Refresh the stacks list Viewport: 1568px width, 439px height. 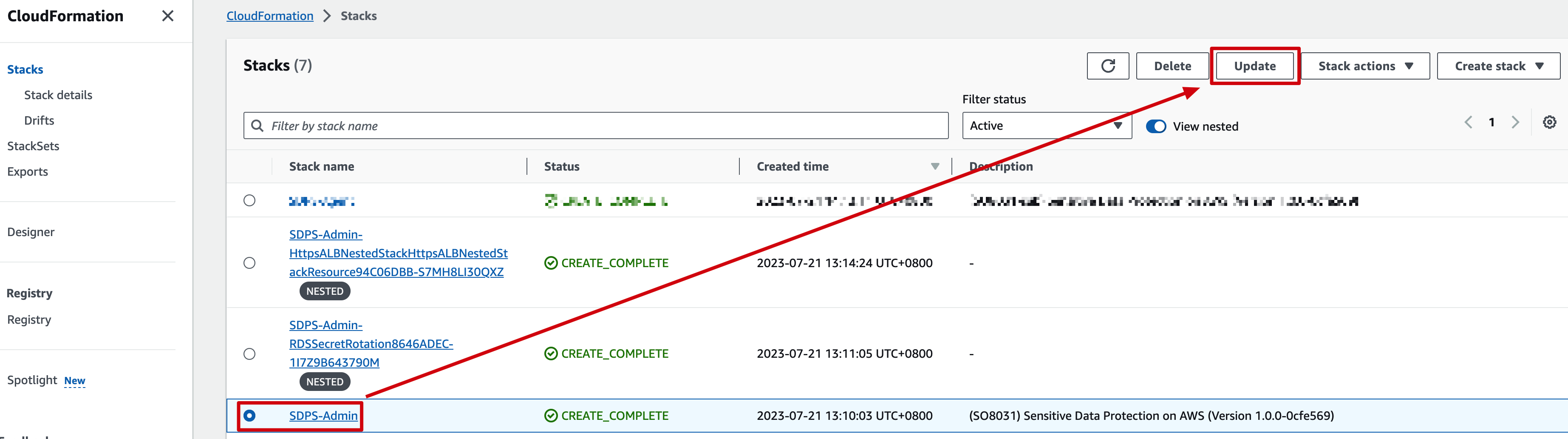(1108, 66)
